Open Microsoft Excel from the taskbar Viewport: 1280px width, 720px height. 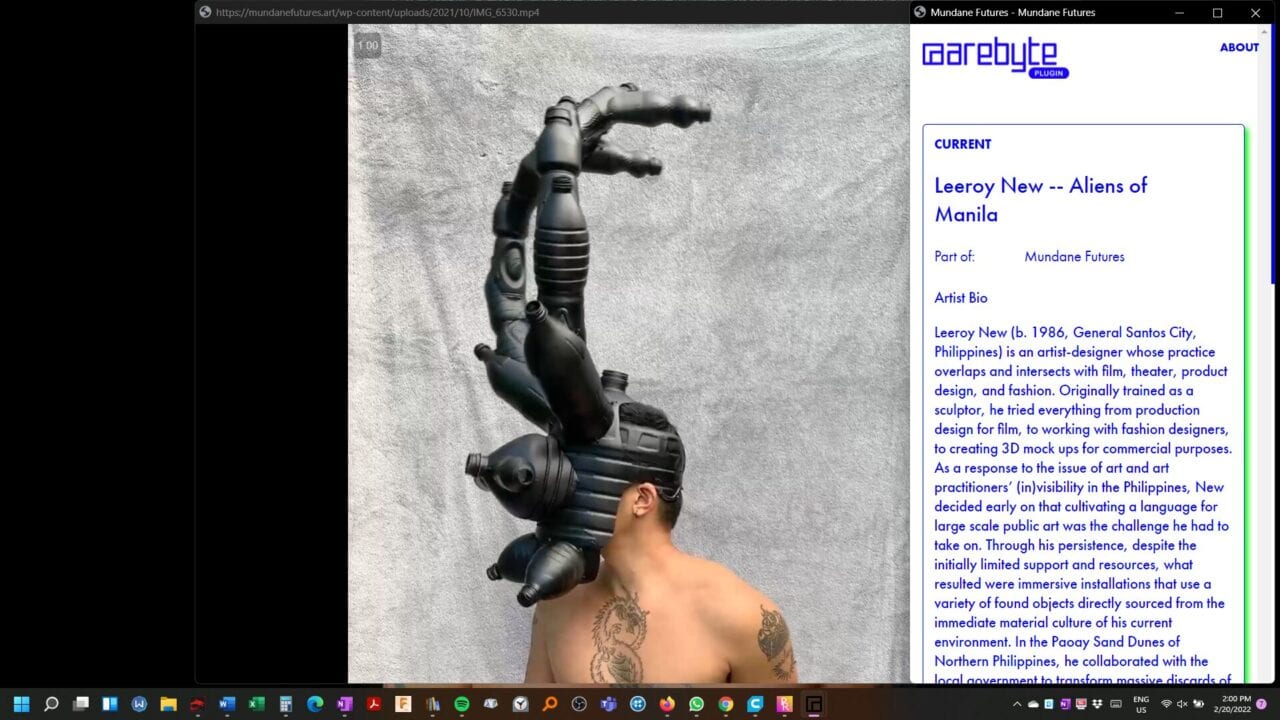click(x=256, y=704)
